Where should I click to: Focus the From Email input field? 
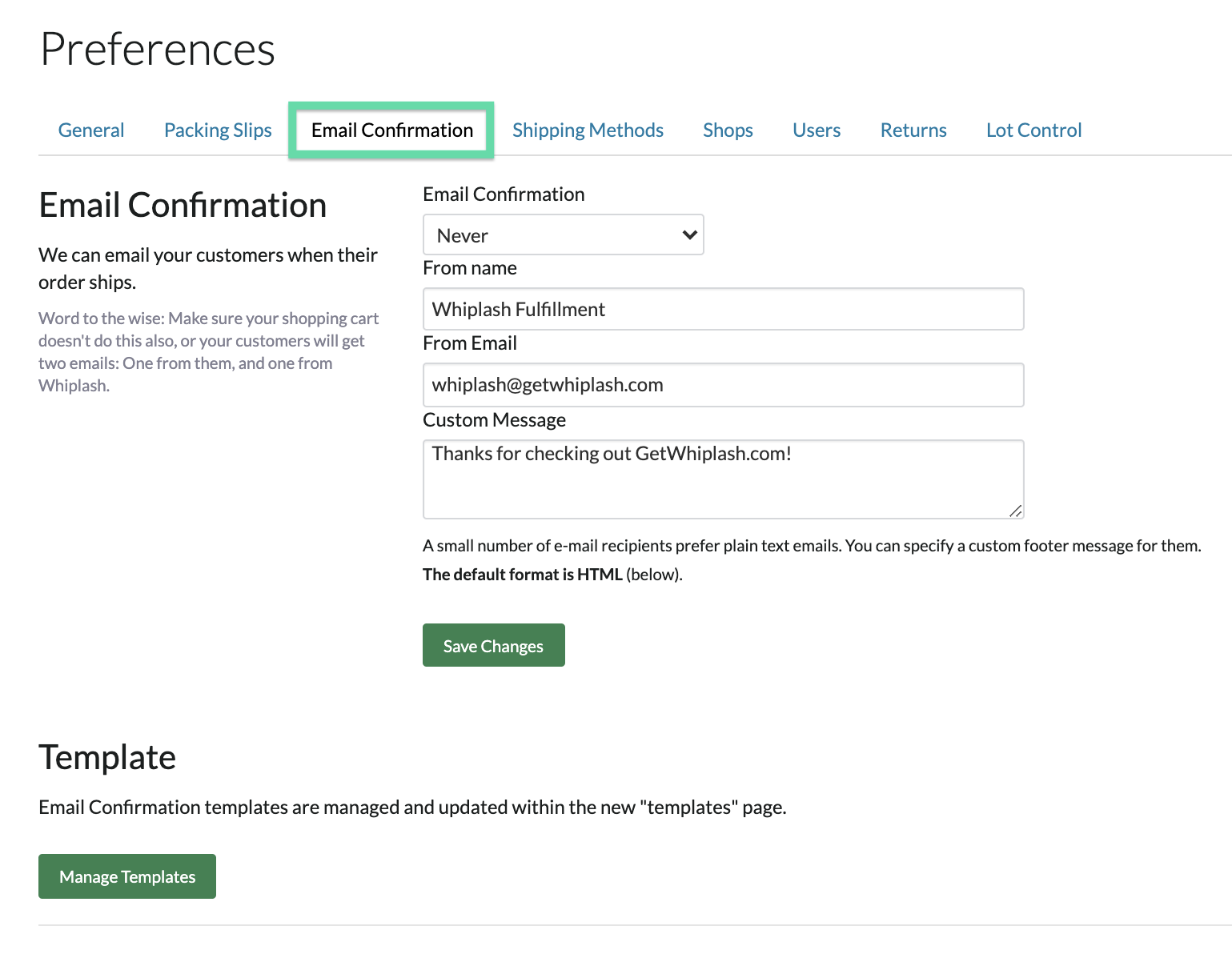click(724, 385)
